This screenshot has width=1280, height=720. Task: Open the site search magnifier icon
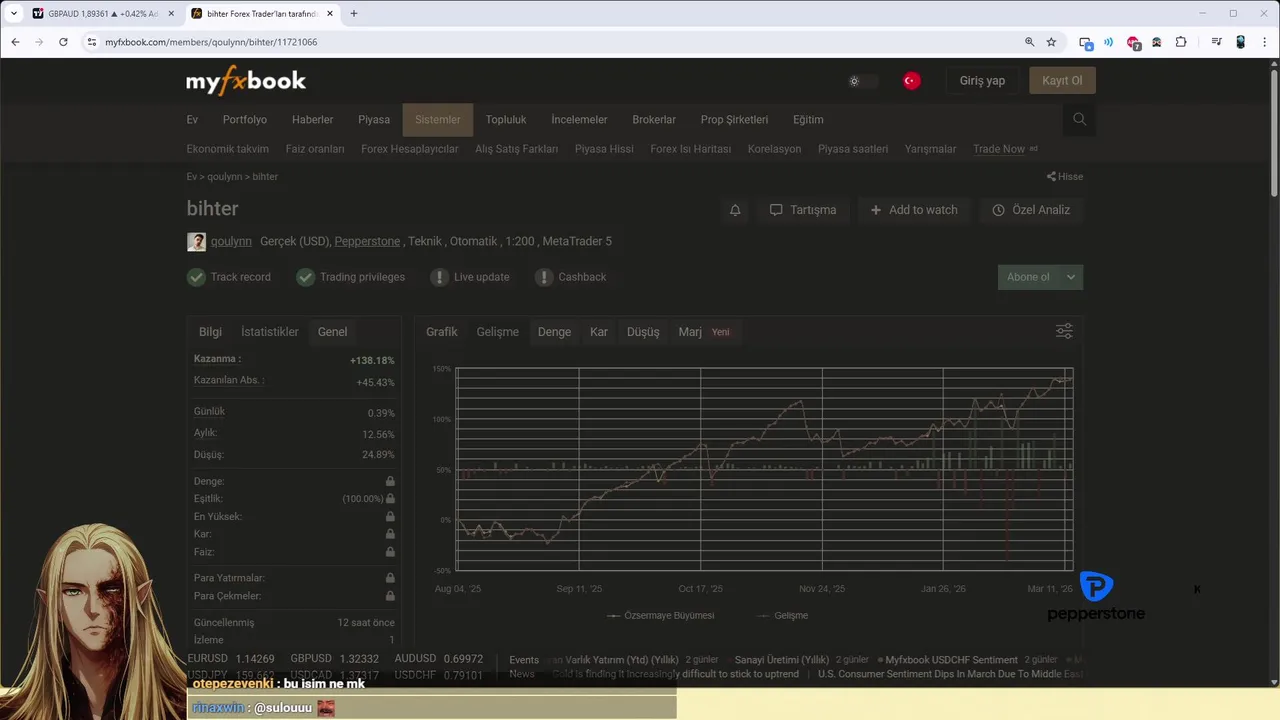(1079, 119)
